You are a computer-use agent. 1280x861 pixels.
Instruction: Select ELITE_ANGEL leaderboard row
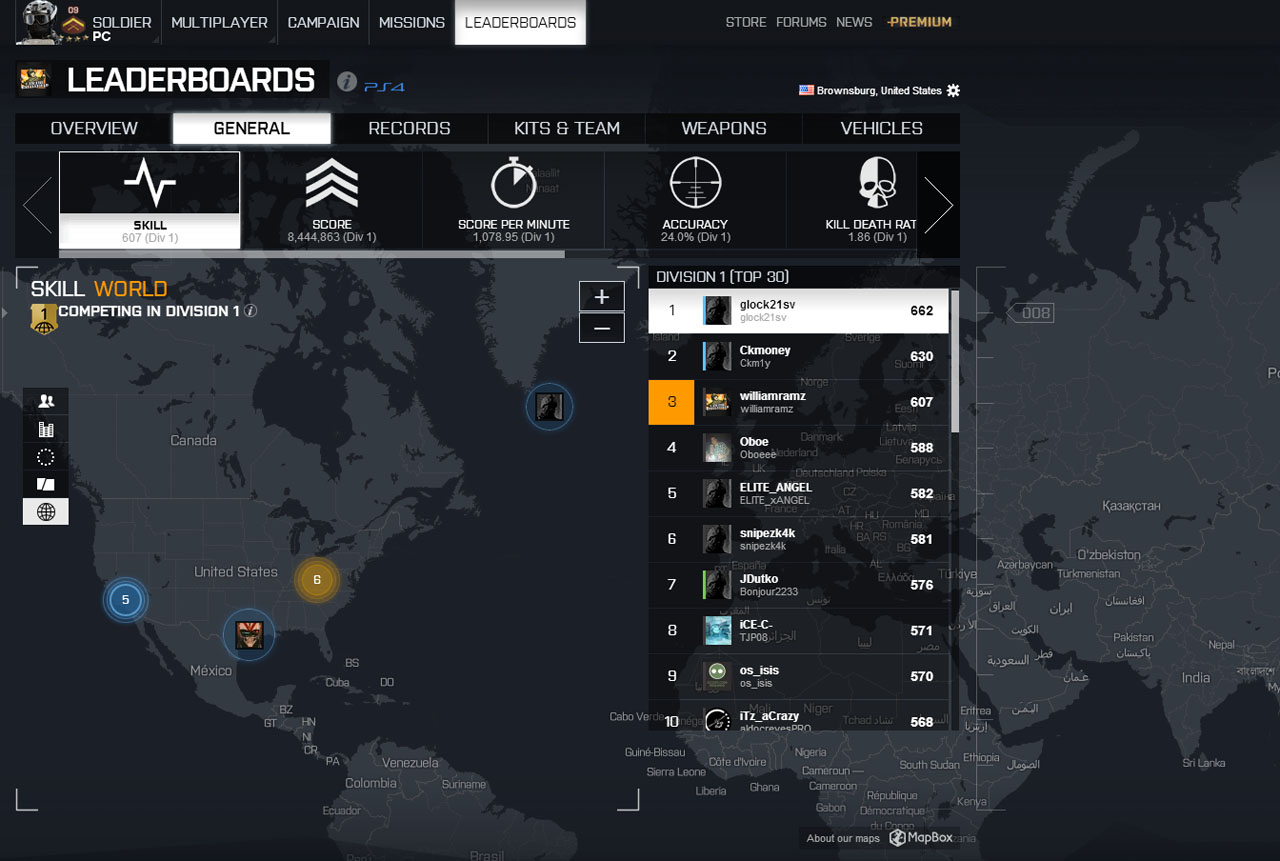click(798, 493)
